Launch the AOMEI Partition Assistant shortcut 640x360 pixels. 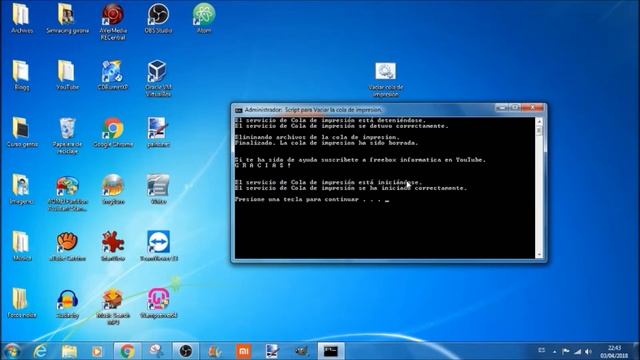[67, 193]
